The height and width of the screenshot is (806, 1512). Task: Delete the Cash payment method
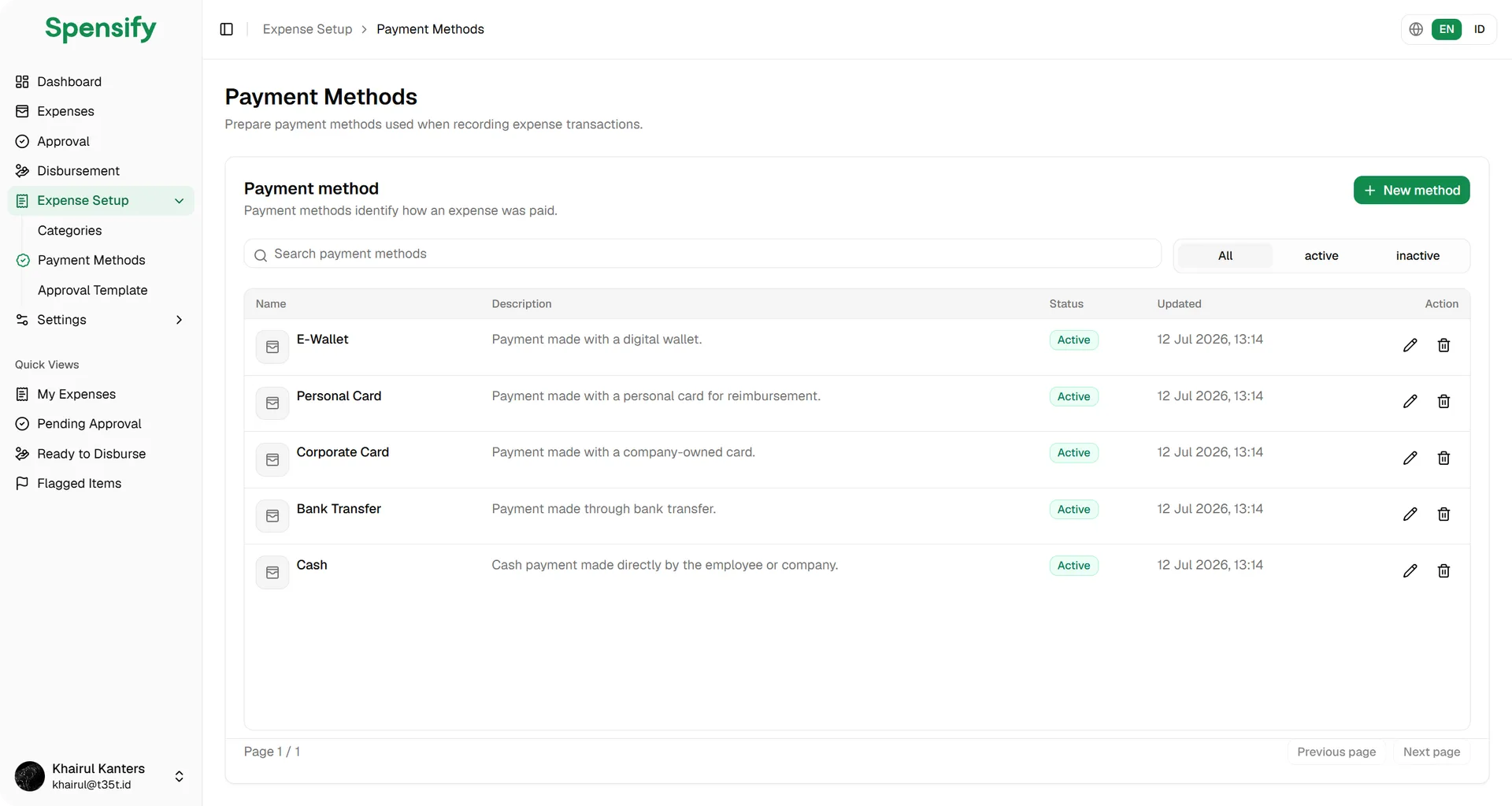1443,570
